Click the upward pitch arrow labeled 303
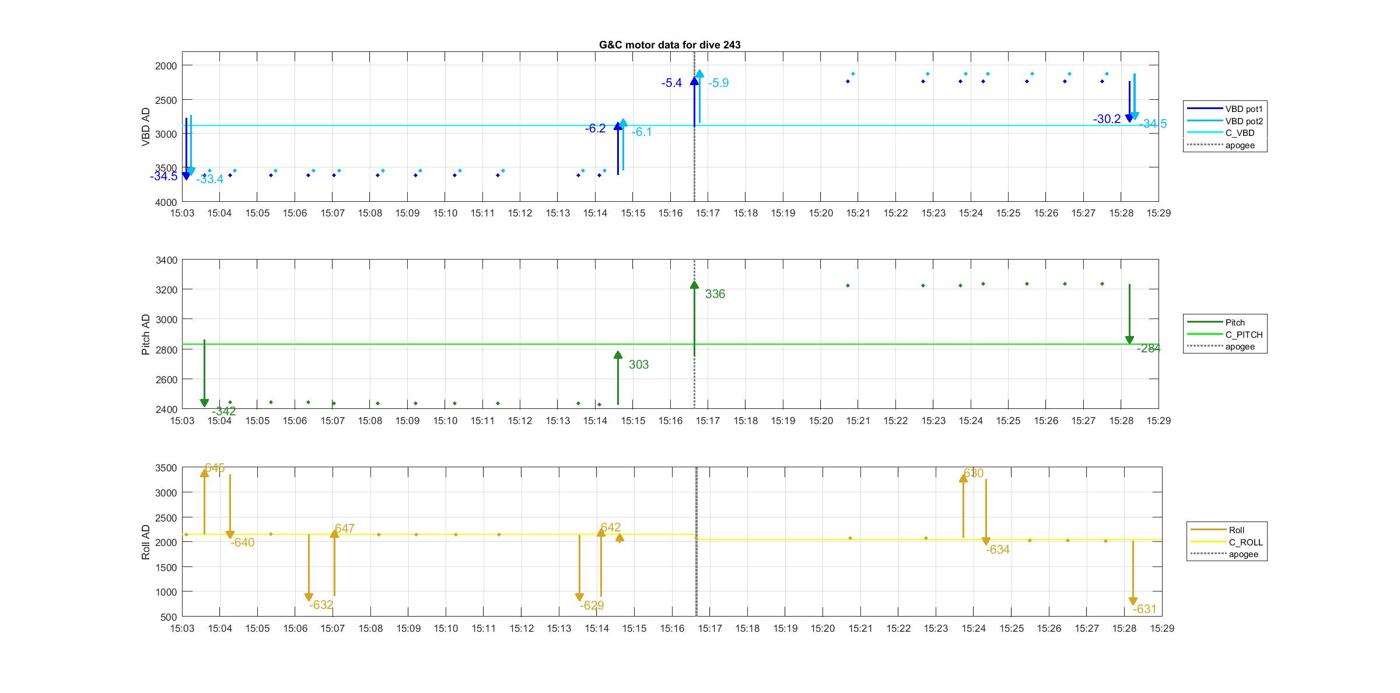 coord(618,378)
